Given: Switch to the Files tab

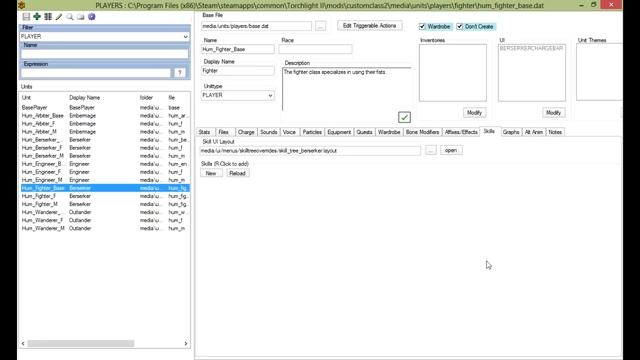Looking at the screenshot, I should tap(224, 132).
